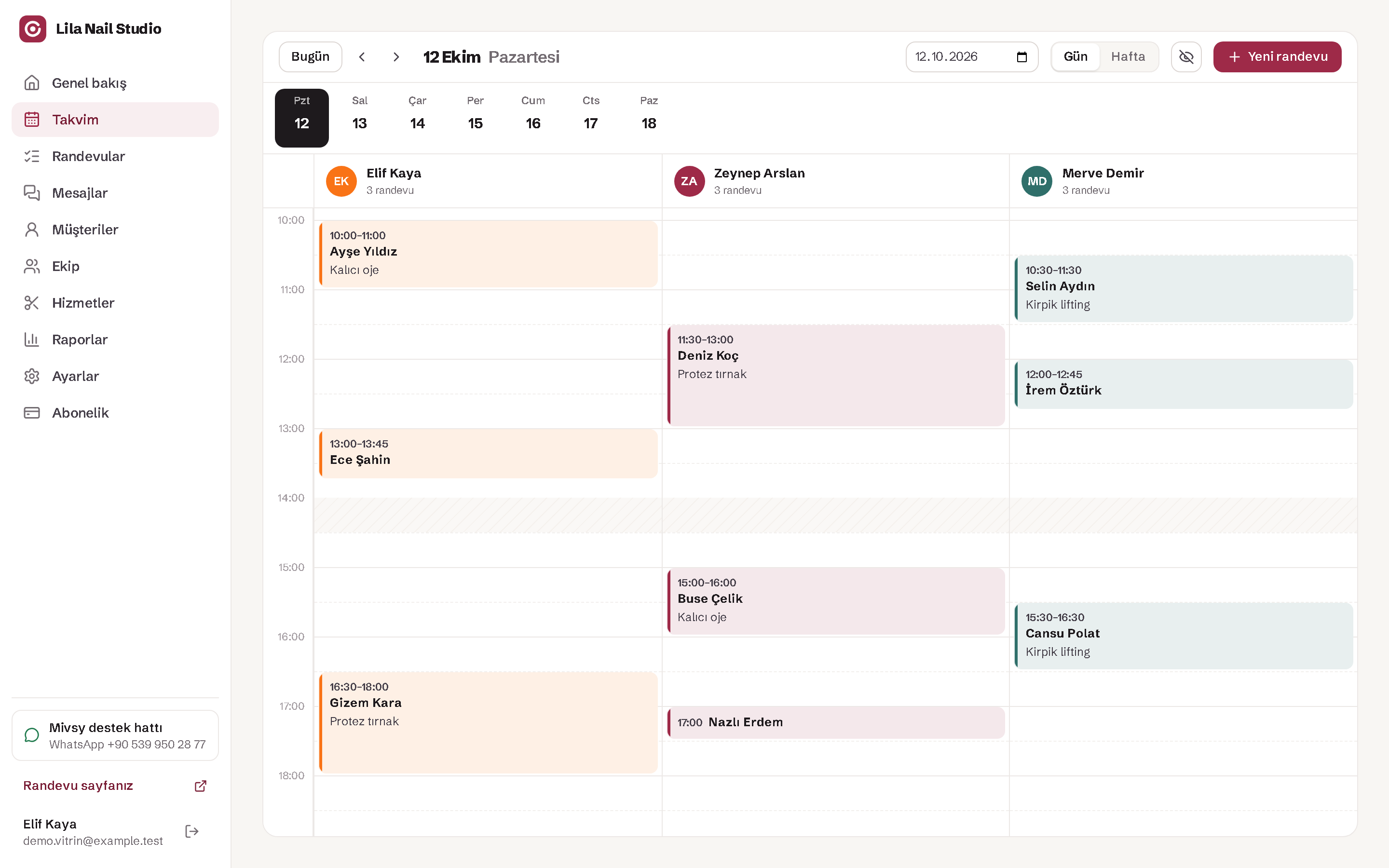The image size is (1389, 868).
Task: Select Per 15 day tab
Action: coord(475,118)
